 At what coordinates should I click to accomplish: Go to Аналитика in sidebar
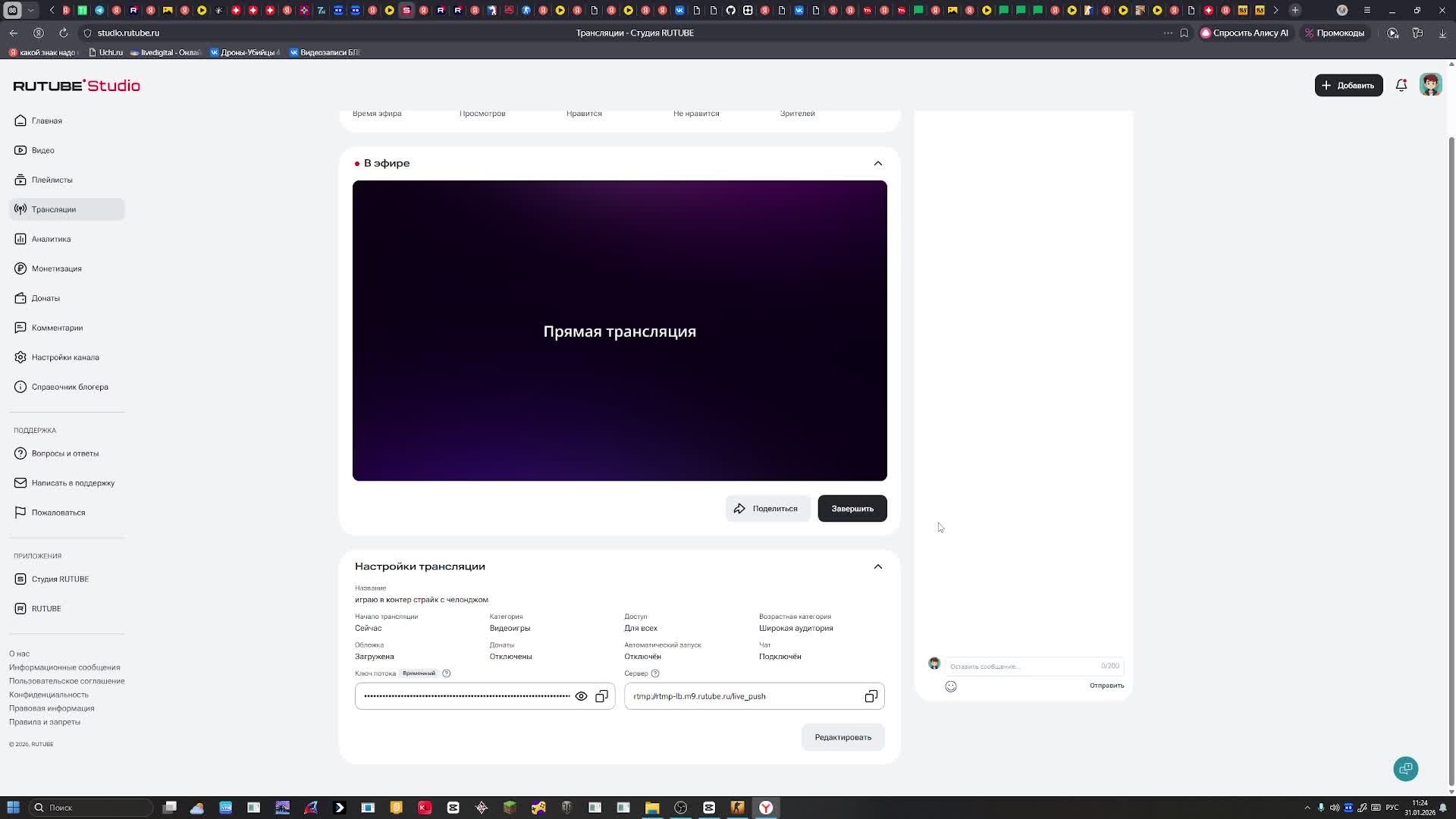pos(51,239)
